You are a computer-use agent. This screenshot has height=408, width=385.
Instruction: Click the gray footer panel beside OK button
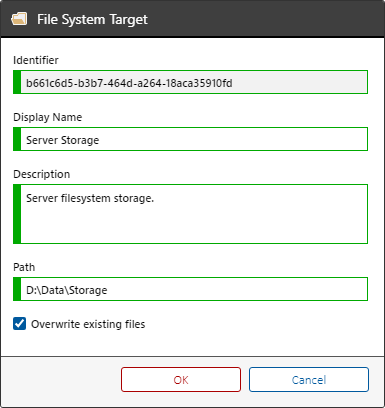pos(61,380)
